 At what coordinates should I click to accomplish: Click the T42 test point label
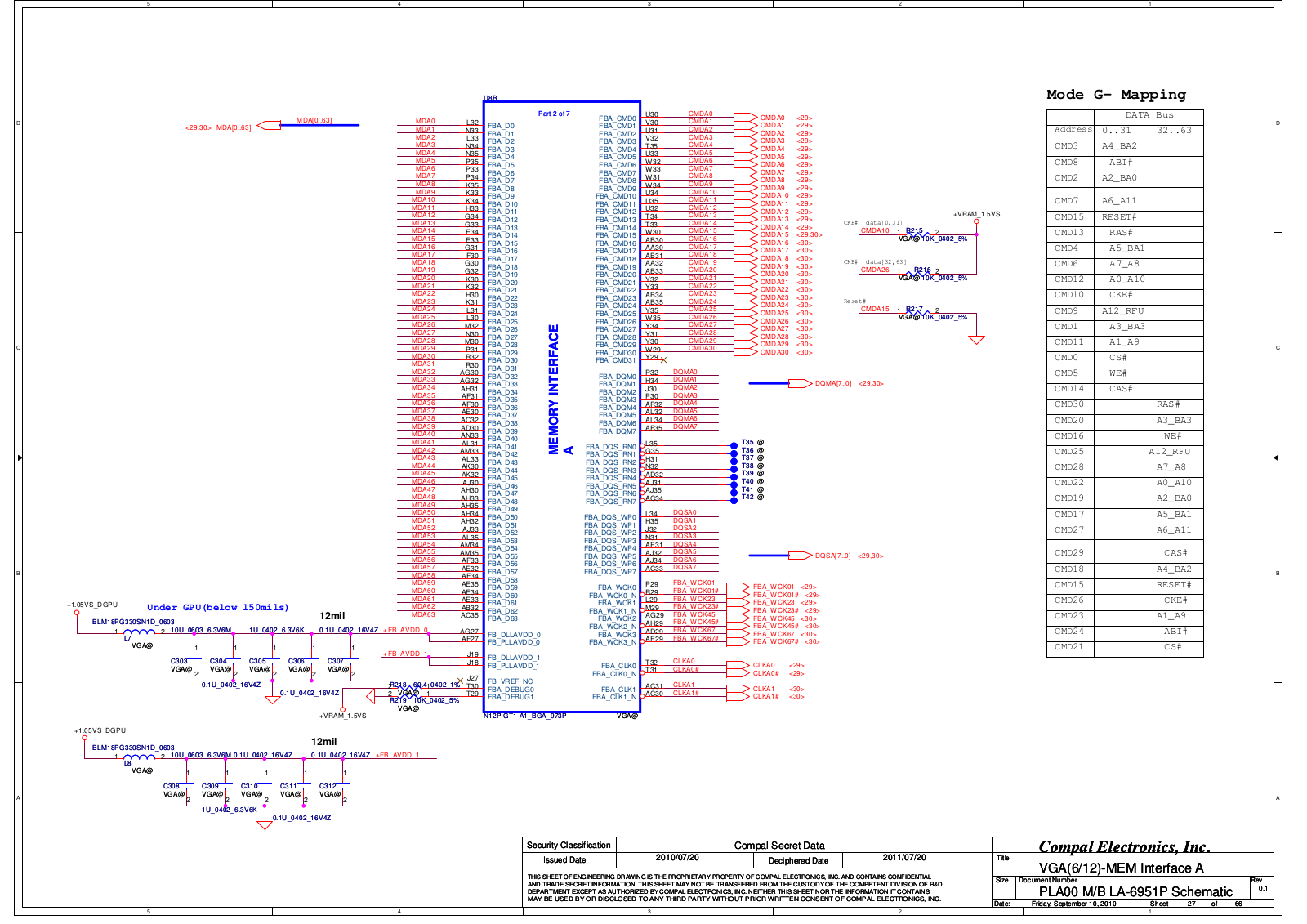point(747,497)
